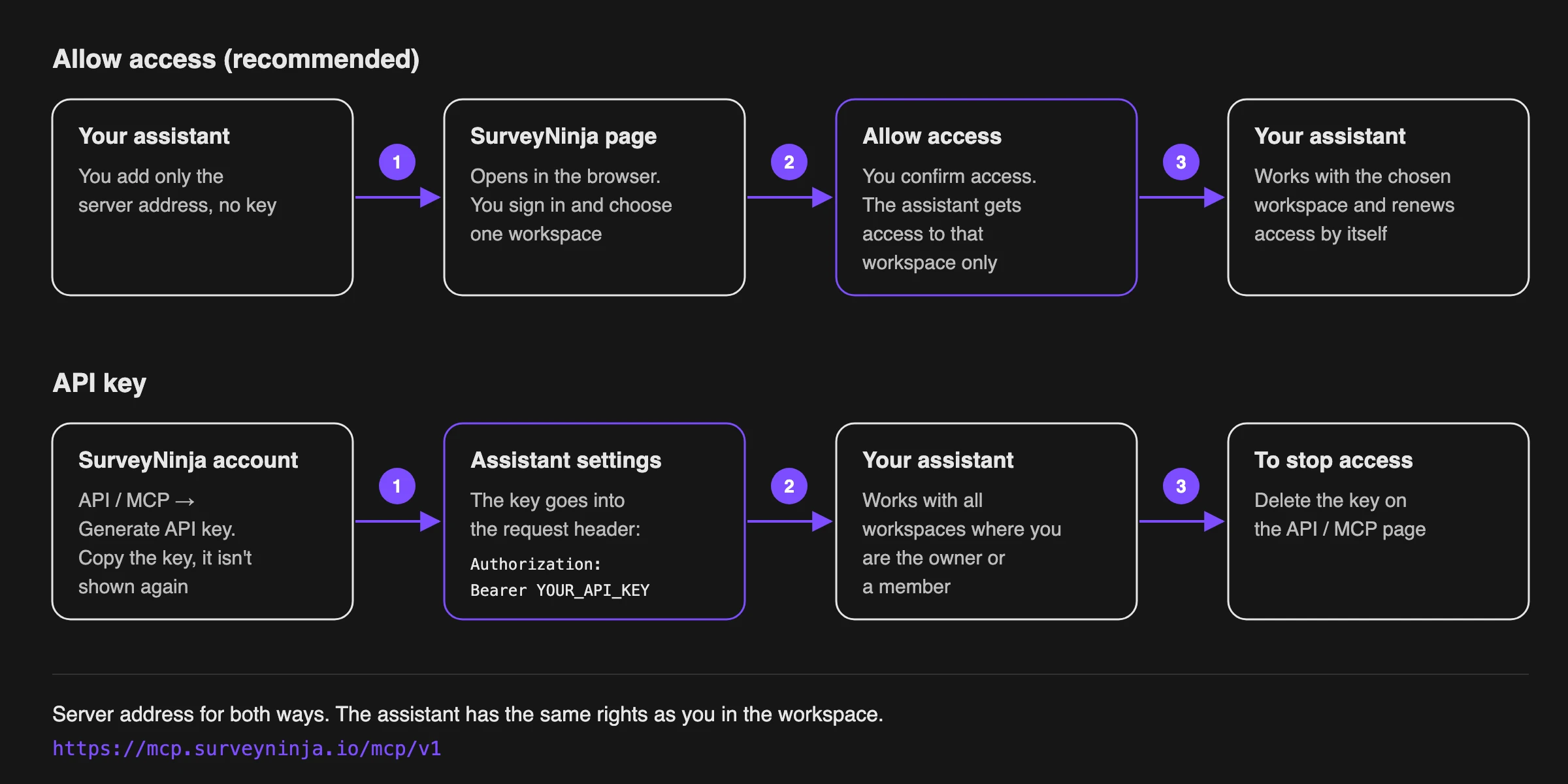1568x784 pixels.
Task: Click 'API / MCP →' text line
Action: point(137,500)
